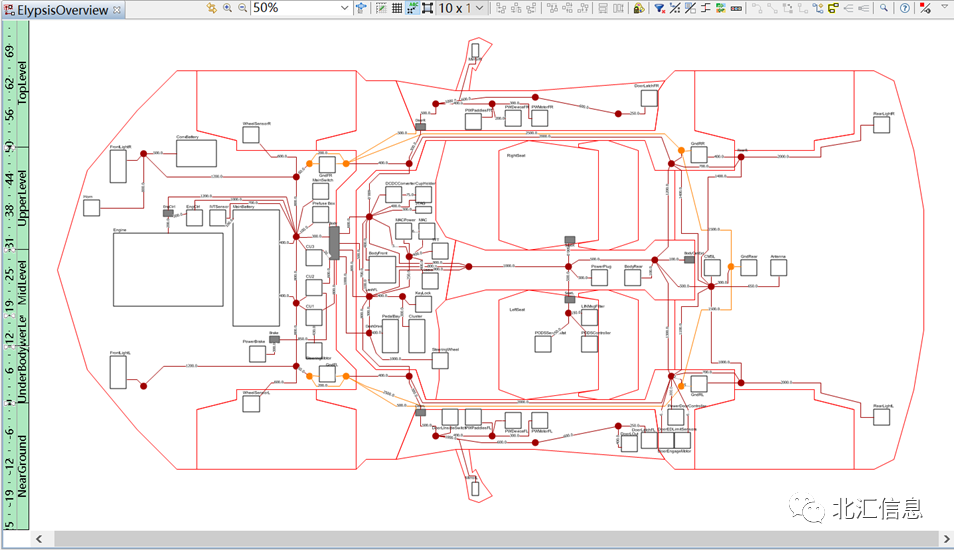This screenshot has height=550, width=954.
Task: Open help with the question mark icon
Action: pyautogui.click(x=905, y=8)
